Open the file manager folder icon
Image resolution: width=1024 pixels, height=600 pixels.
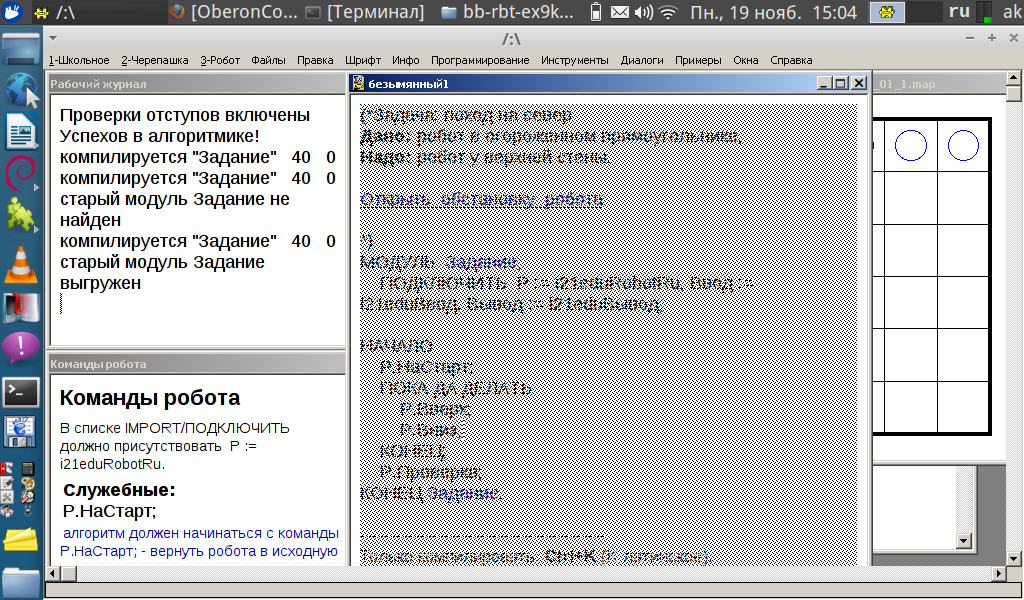coord(20,582)
